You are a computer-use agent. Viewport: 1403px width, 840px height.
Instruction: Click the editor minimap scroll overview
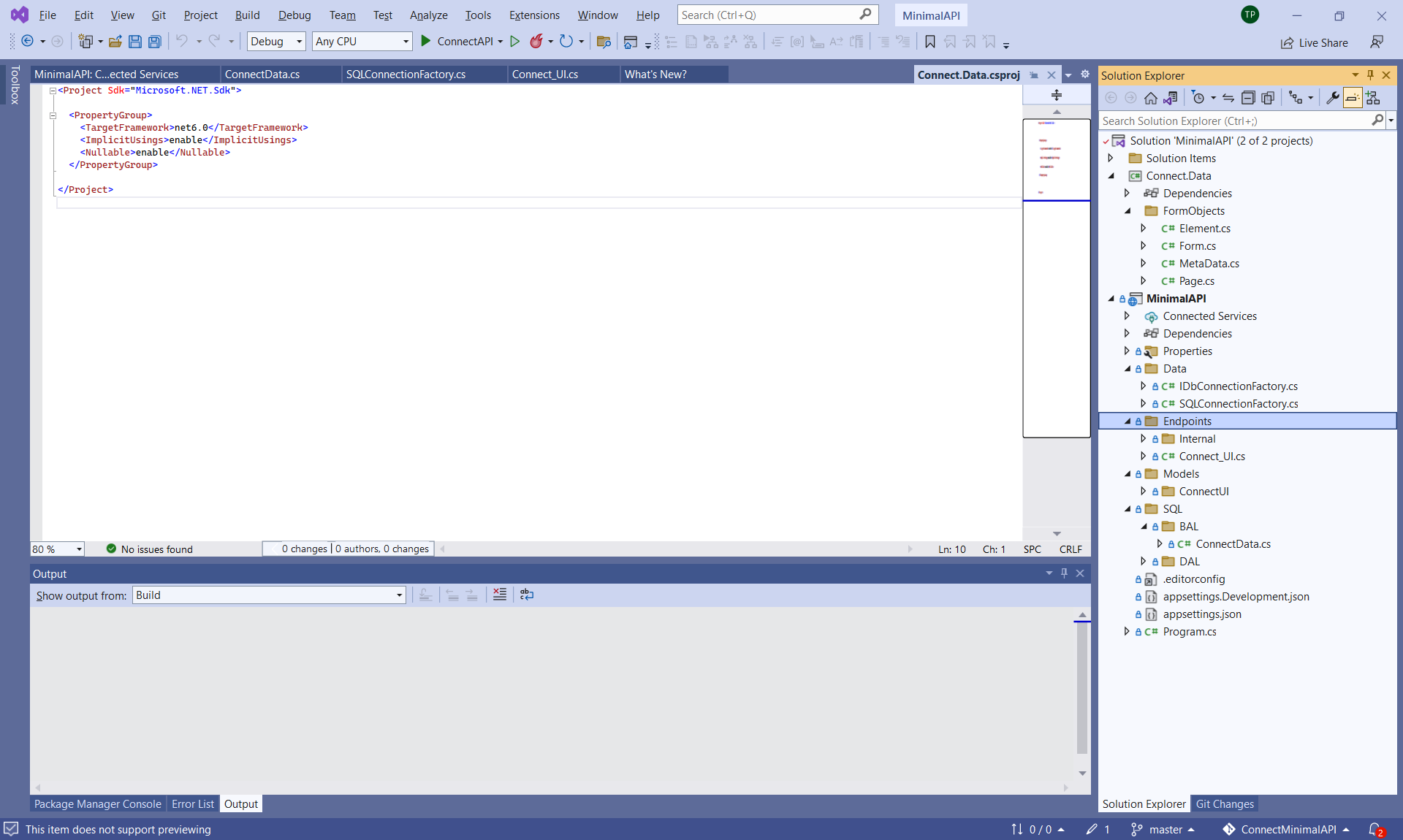pos(1057,278)
